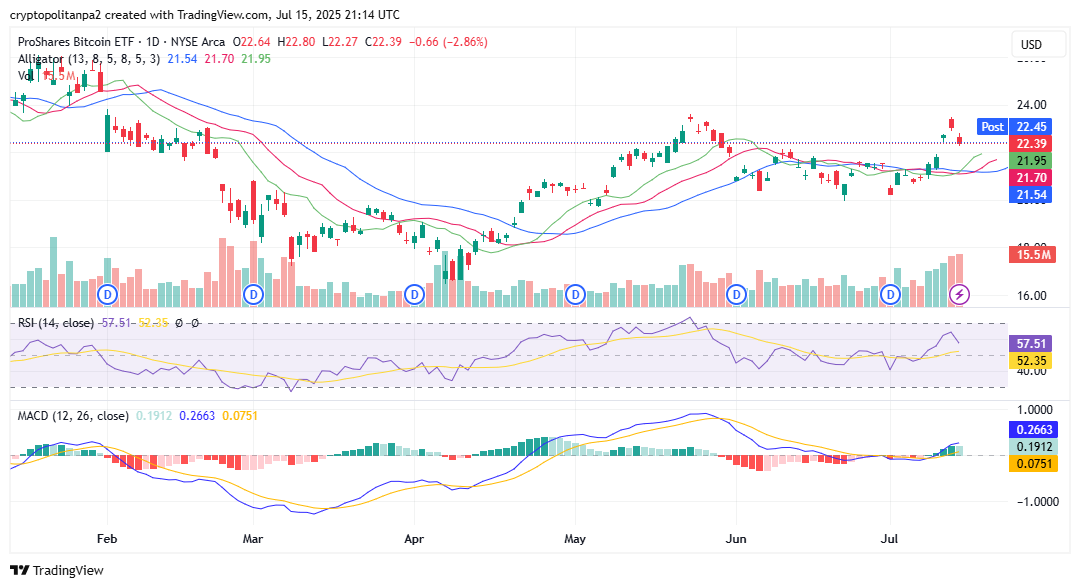Screen dimensions: 1080x588
Task: Click the dividend marker under Feb
Action: coord(107,295)
